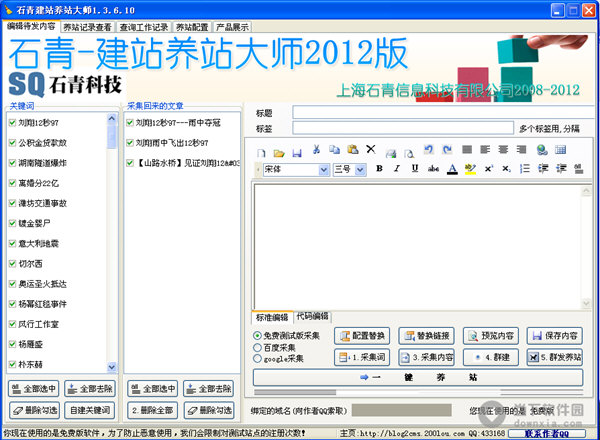The height and width of the screenshot is (440, 600).
Task: Redo the last edit
Action: (447, 150)
